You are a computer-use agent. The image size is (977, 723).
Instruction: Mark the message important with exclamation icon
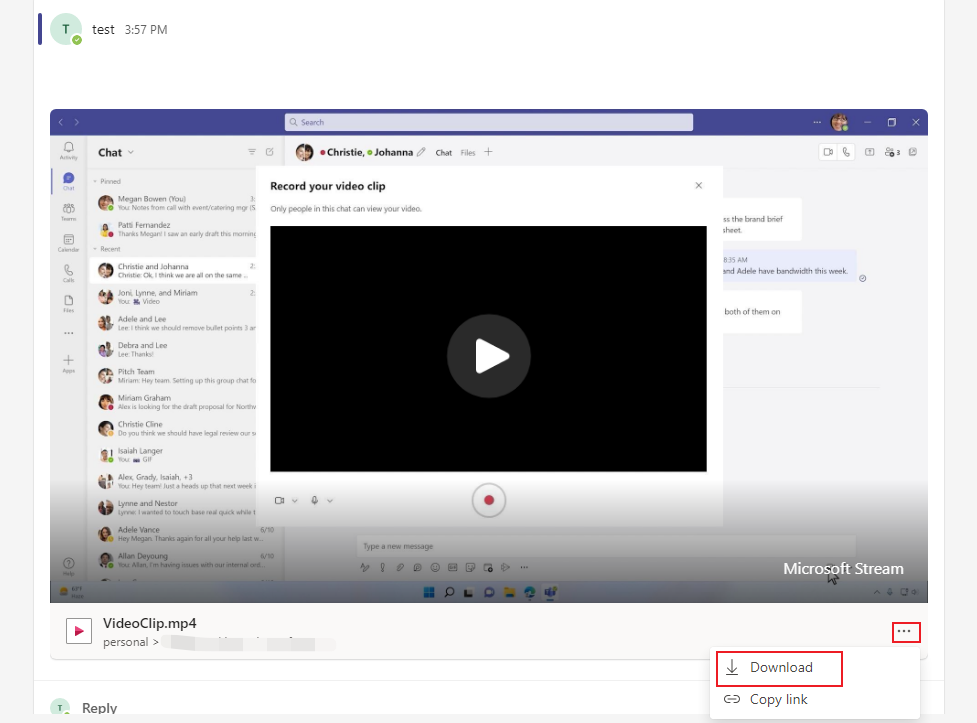[x=382, y=566]
